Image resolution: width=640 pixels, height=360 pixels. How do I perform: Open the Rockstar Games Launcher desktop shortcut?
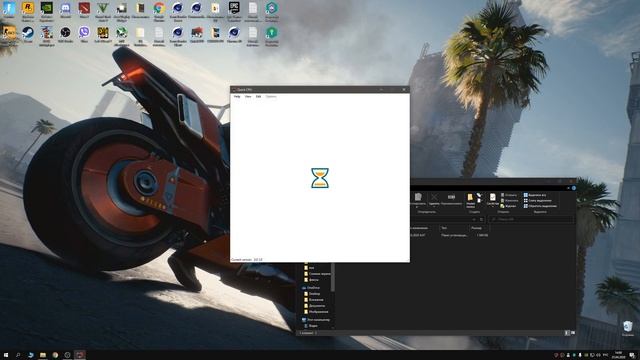click(x=28, y=8)
